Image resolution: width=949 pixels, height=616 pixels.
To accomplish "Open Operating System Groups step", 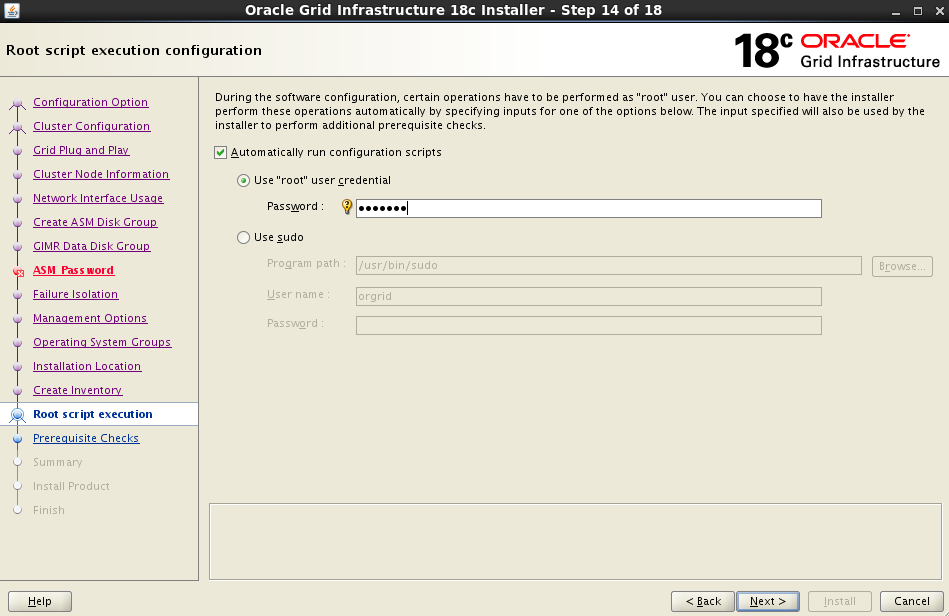I will 102,342.
